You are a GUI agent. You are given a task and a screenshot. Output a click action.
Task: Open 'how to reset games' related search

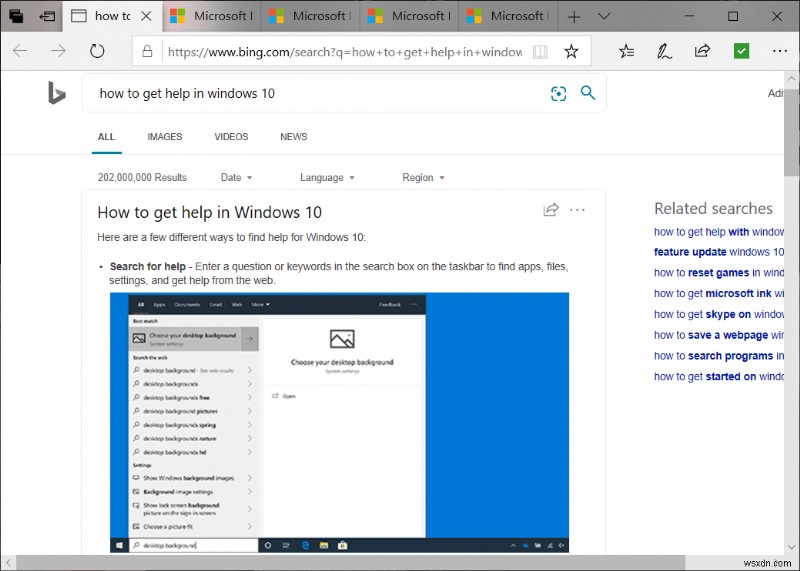tap(718, 273)
